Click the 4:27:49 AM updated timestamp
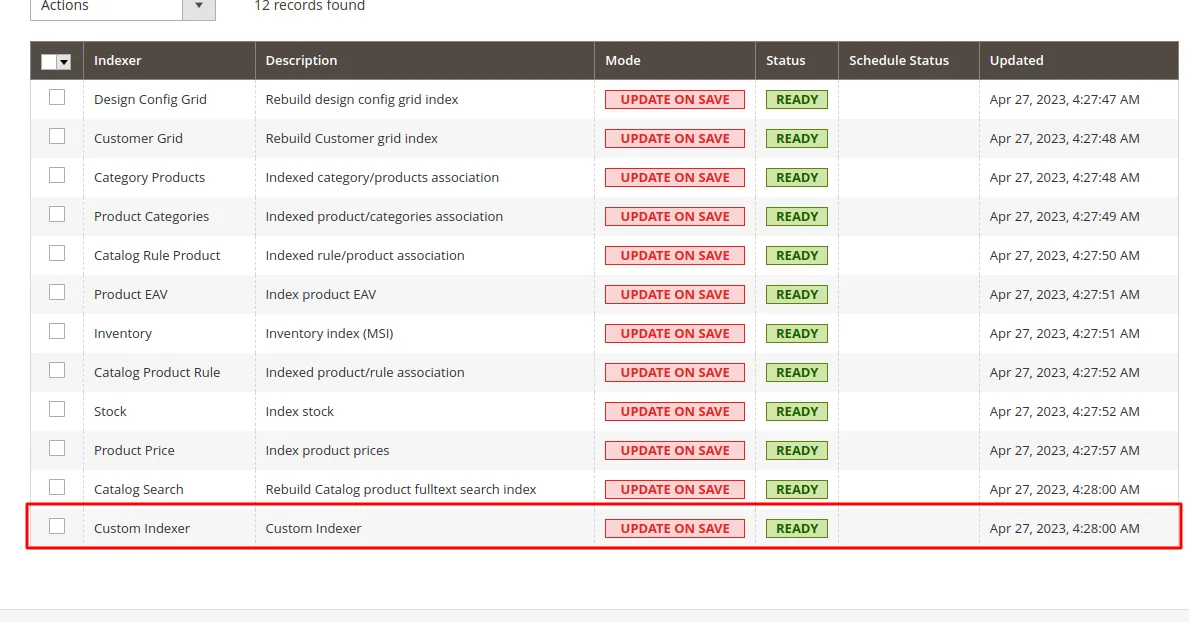 pyautogui.click(x=1065, y=216)
